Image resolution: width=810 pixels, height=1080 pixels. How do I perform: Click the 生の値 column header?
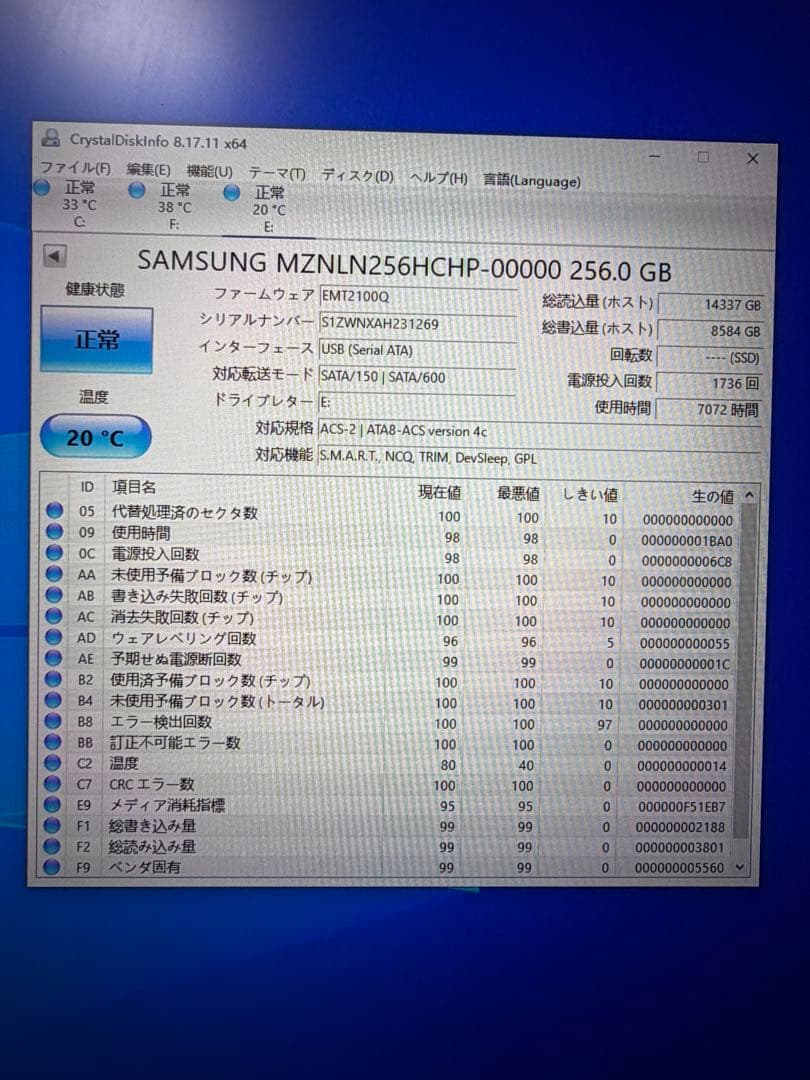[x=712, y=497]
